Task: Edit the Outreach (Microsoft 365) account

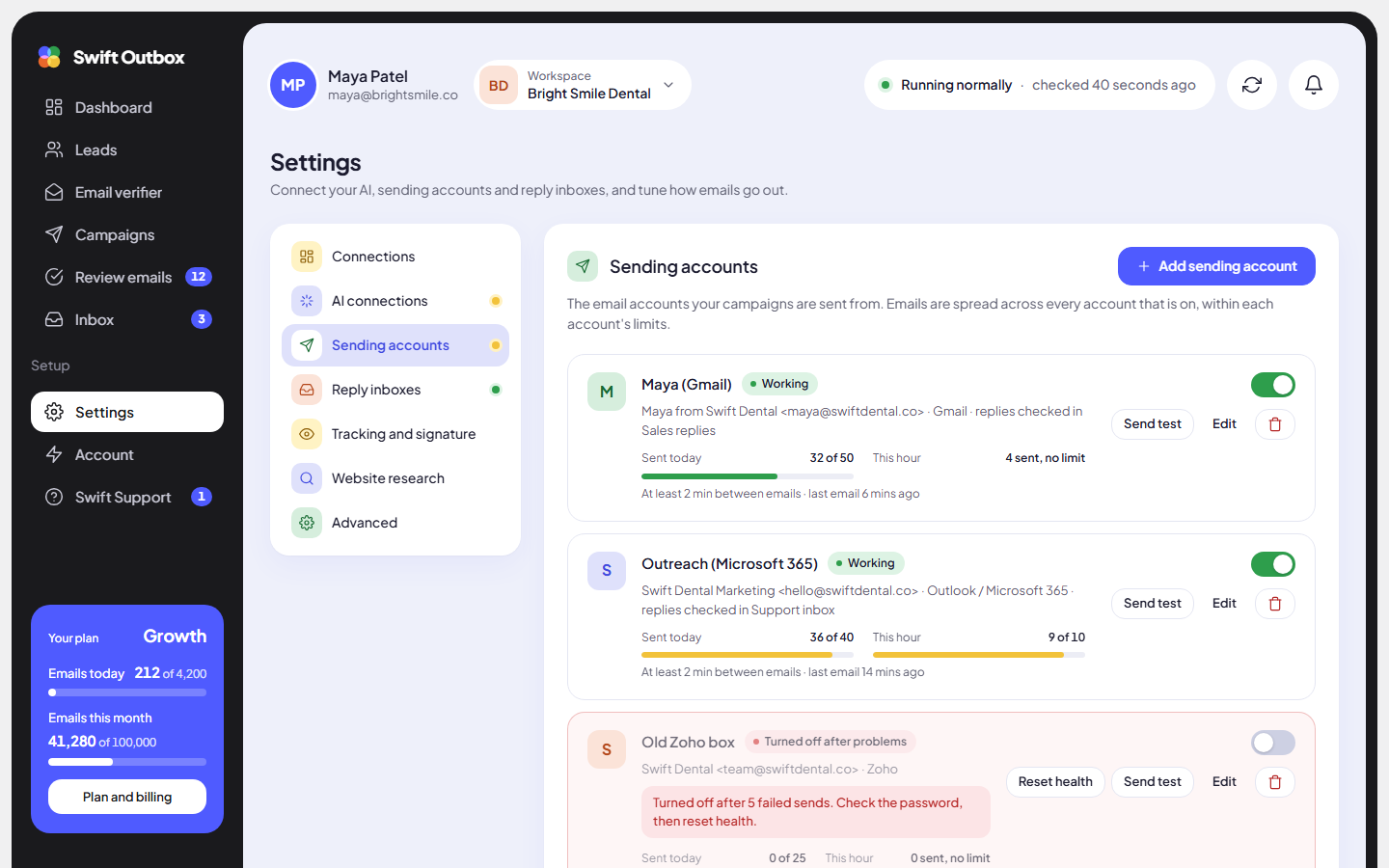Action: [x=1224, y=604]
